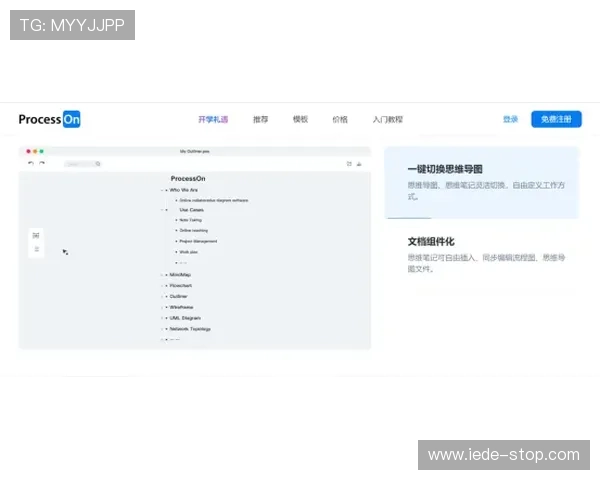Click the magnifier search icon
600x480 pixels.
[x=98, y=164]
